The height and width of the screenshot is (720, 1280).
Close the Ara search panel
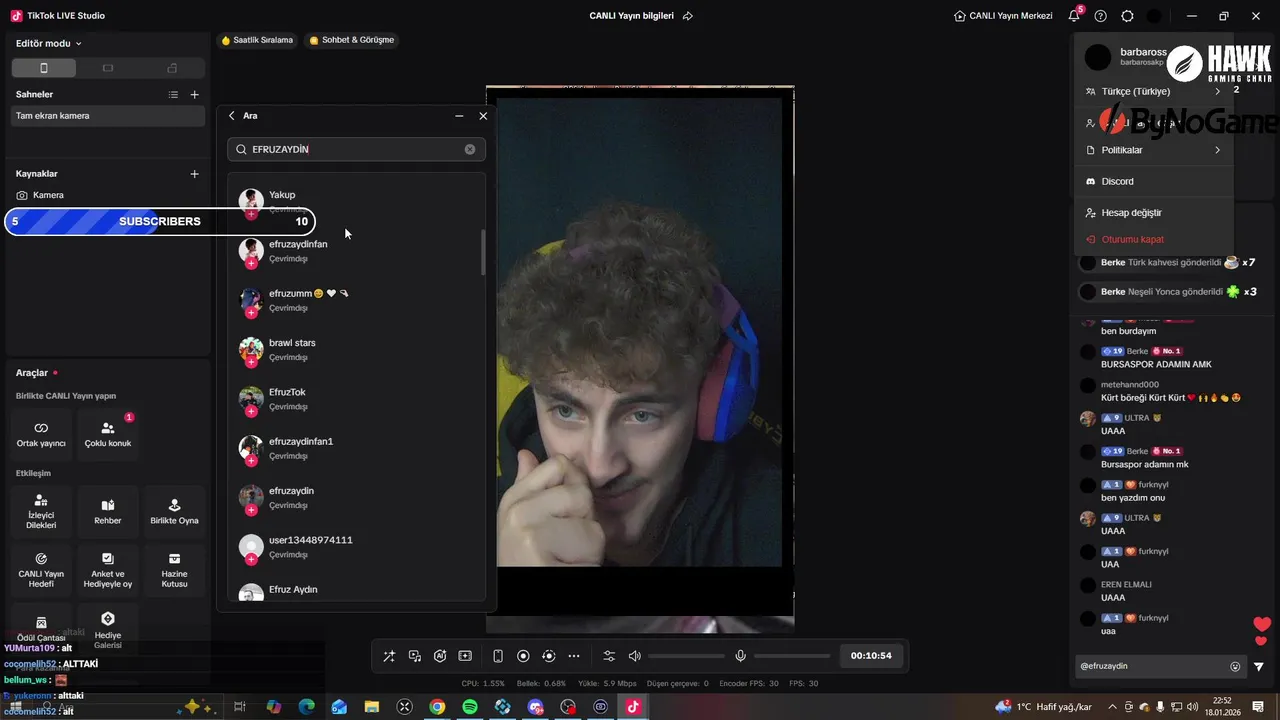483,116
